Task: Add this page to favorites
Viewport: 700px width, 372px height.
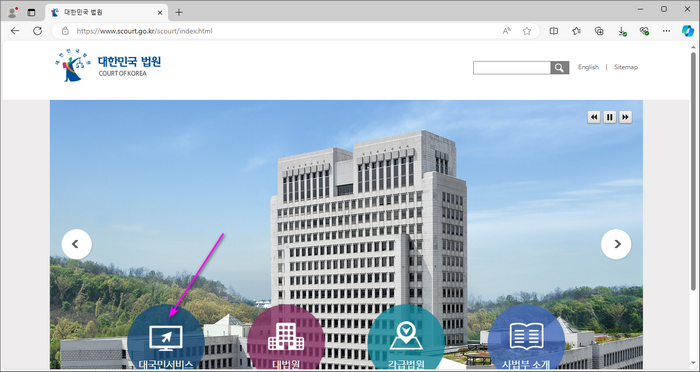Action: [x=527, y=31]
